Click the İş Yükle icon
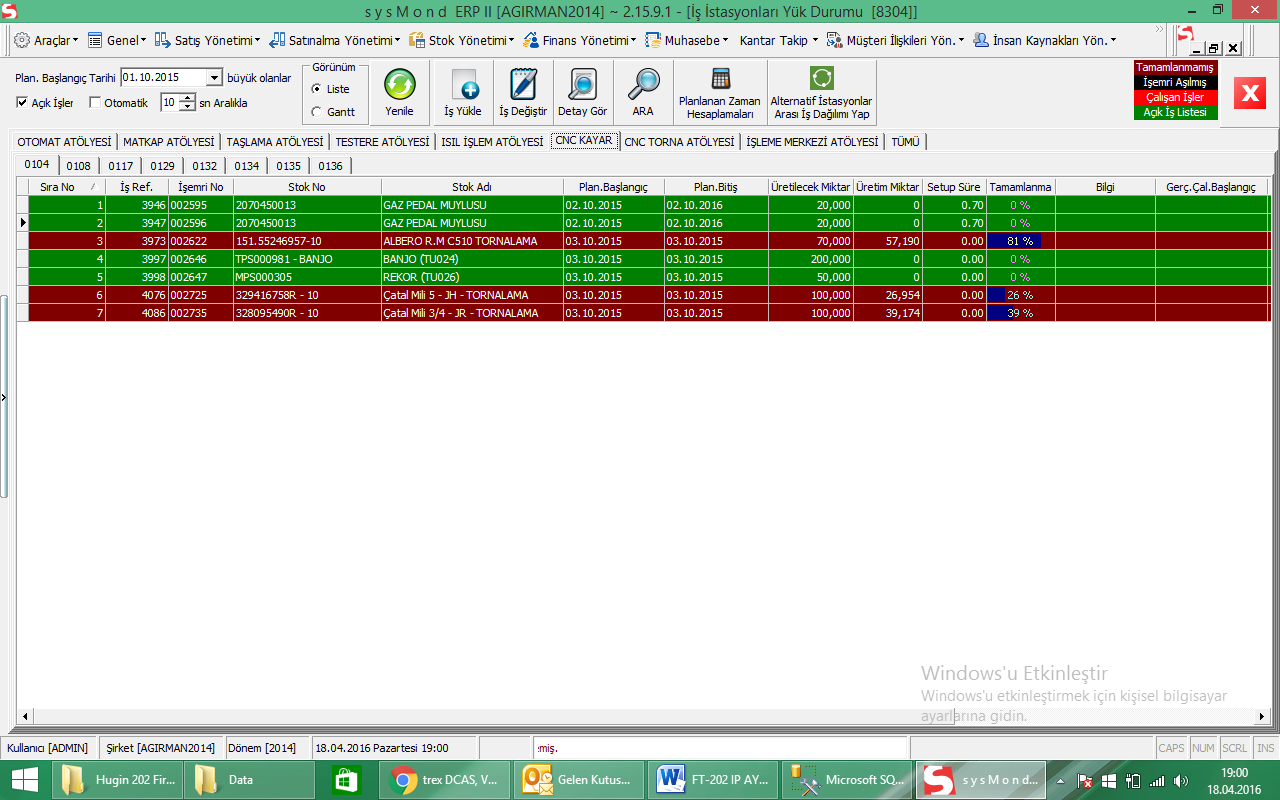 coord(463,85)
